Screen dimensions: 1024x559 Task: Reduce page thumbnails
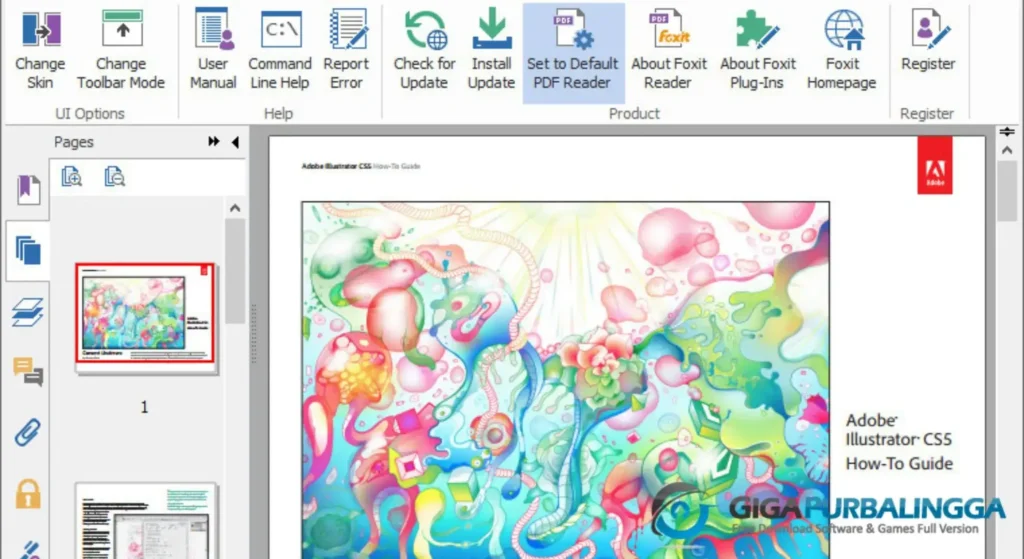114,177
